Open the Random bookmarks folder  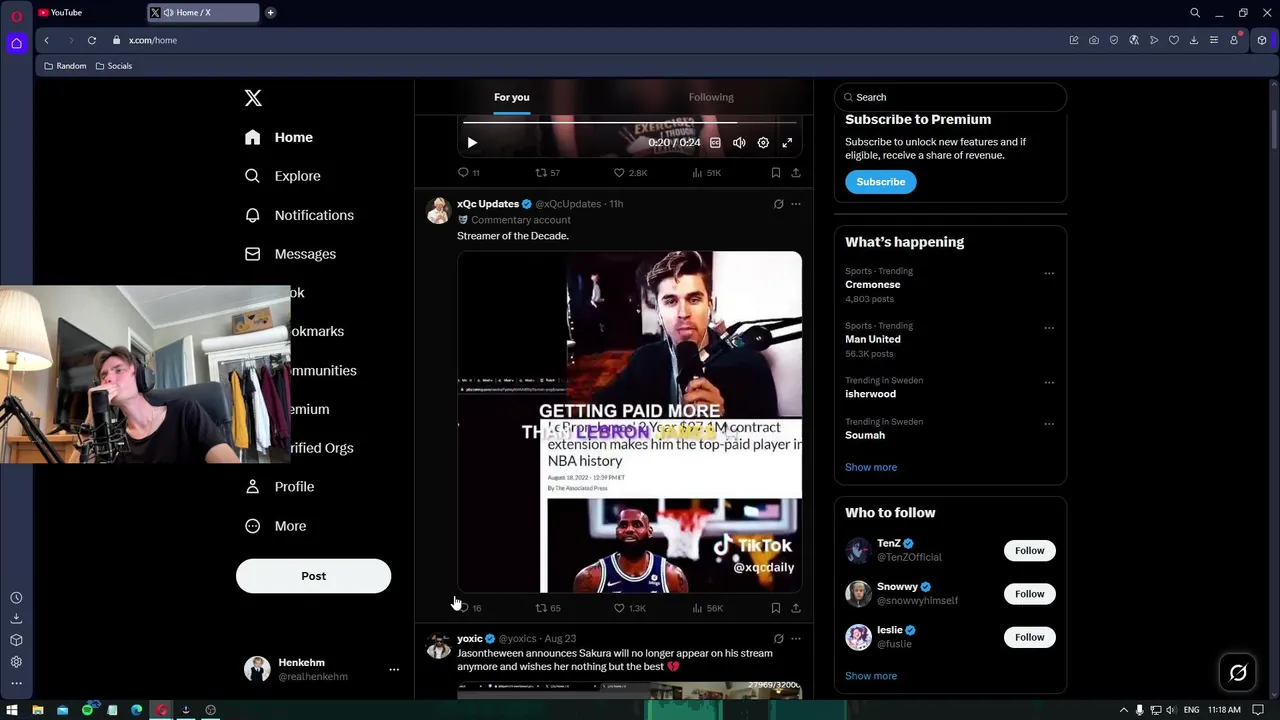(65, 66)
